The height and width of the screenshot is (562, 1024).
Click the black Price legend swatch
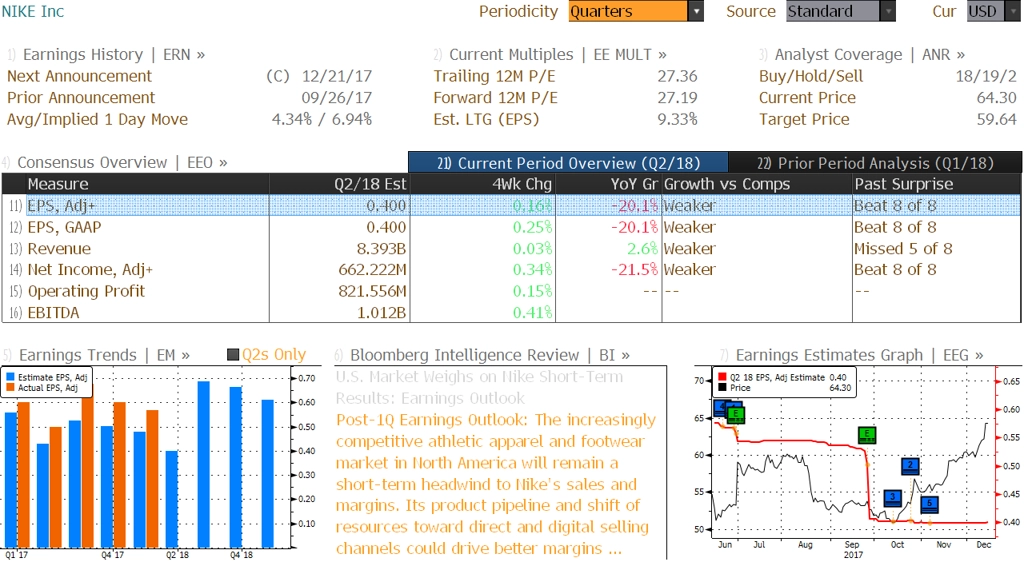click(x=722, y=388)
